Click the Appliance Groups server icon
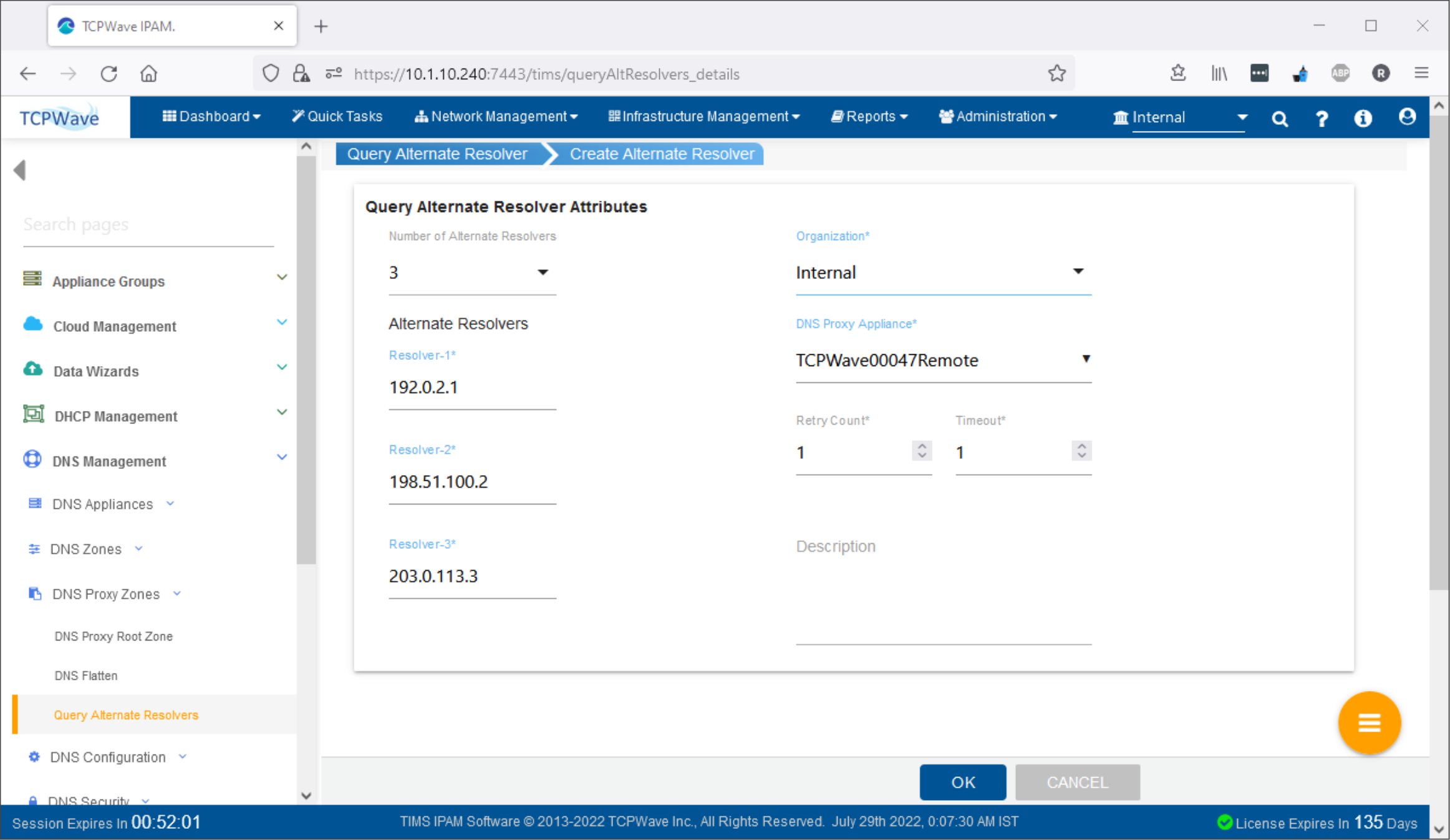 pyautogui.click(x=32, y=278)
